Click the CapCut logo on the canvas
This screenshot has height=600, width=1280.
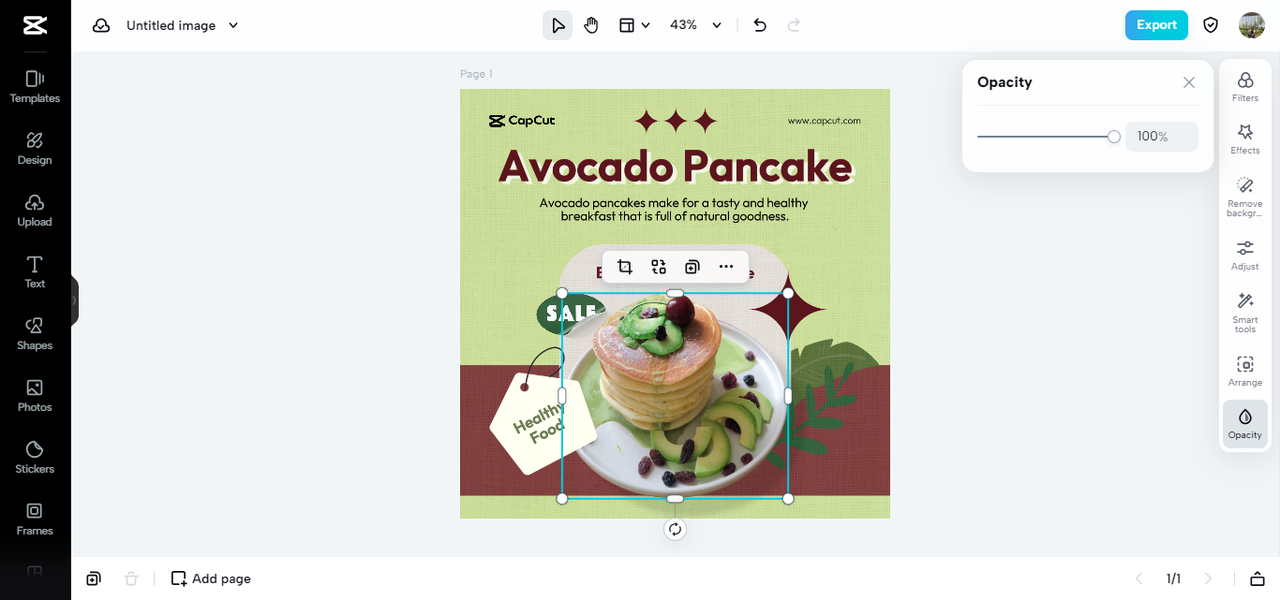[x=522, y=121]
